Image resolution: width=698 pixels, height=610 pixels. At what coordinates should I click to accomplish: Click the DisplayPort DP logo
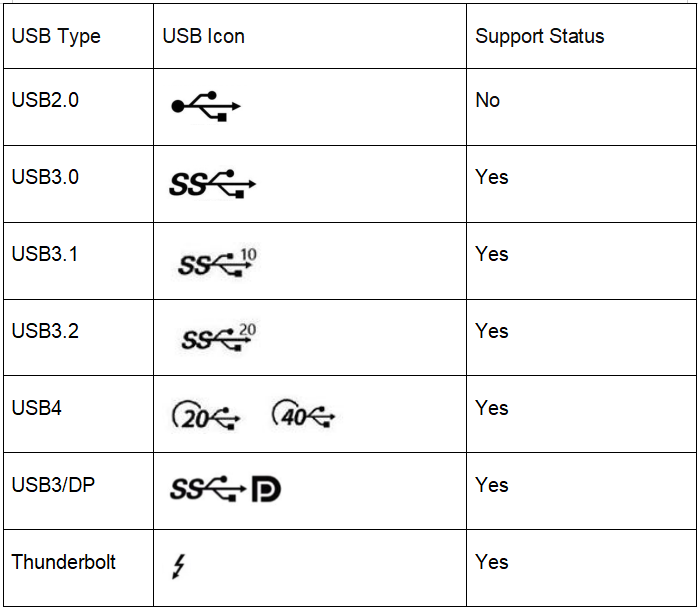pos(266,489)
